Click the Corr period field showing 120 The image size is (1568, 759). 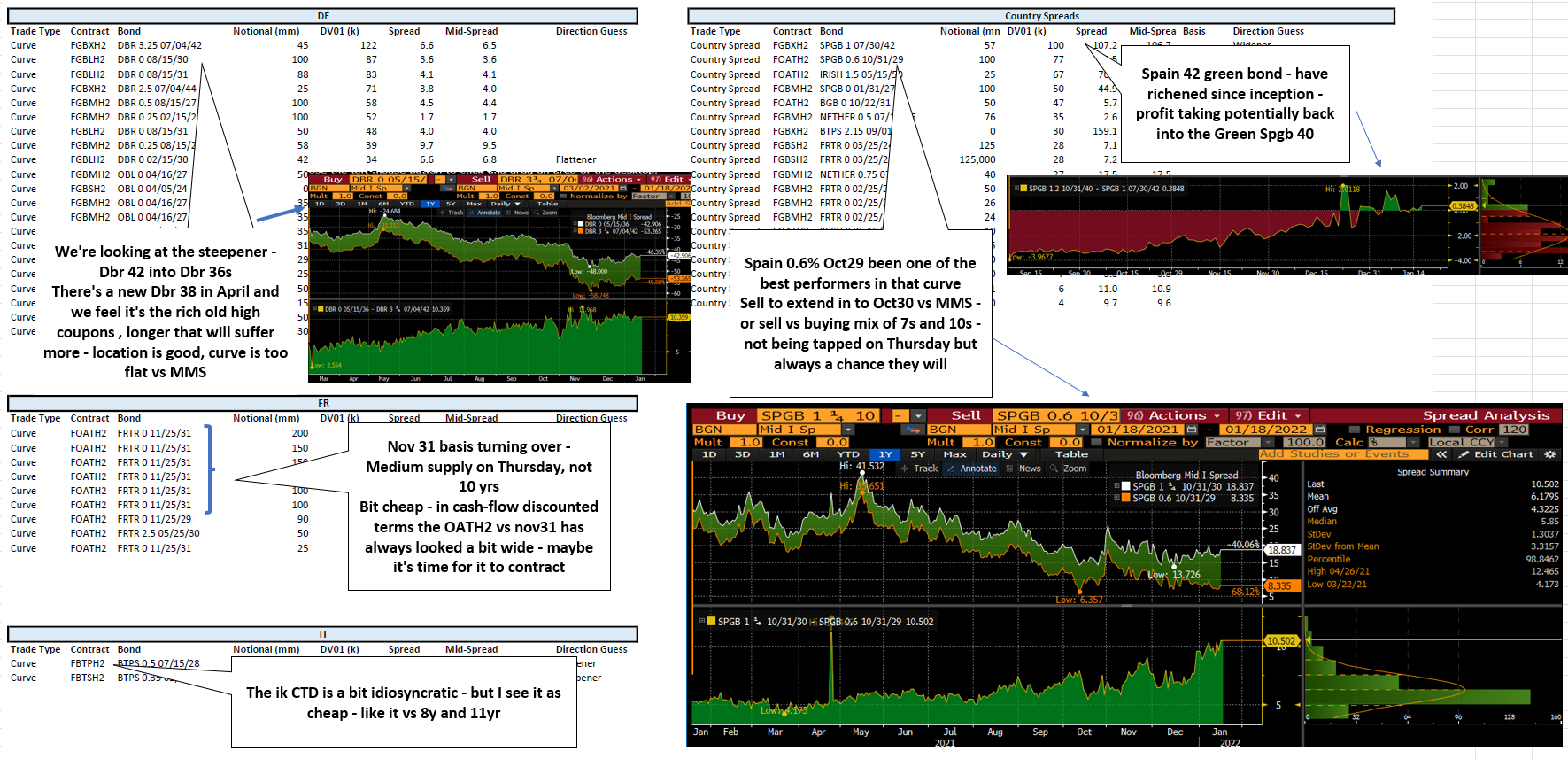(1514, 430)
